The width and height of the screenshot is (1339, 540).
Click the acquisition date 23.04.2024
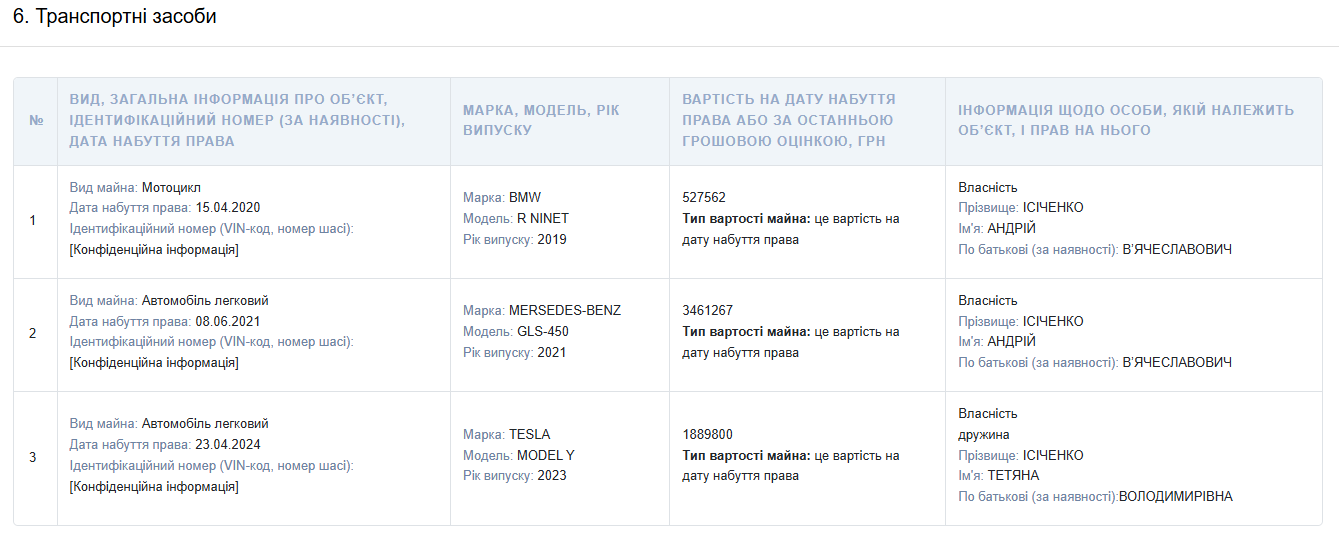coord(227,444)
